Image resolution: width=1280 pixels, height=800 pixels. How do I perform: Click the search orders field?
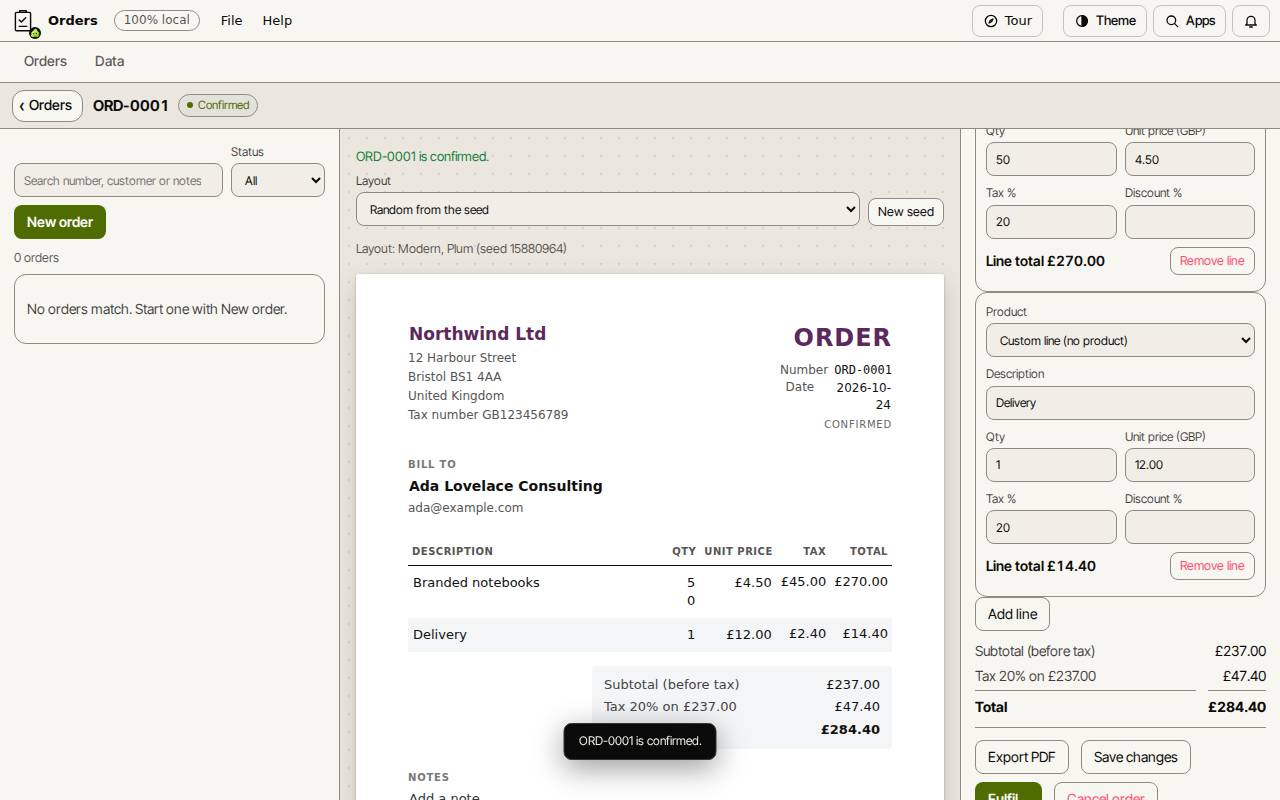click(x=118, y=181)
